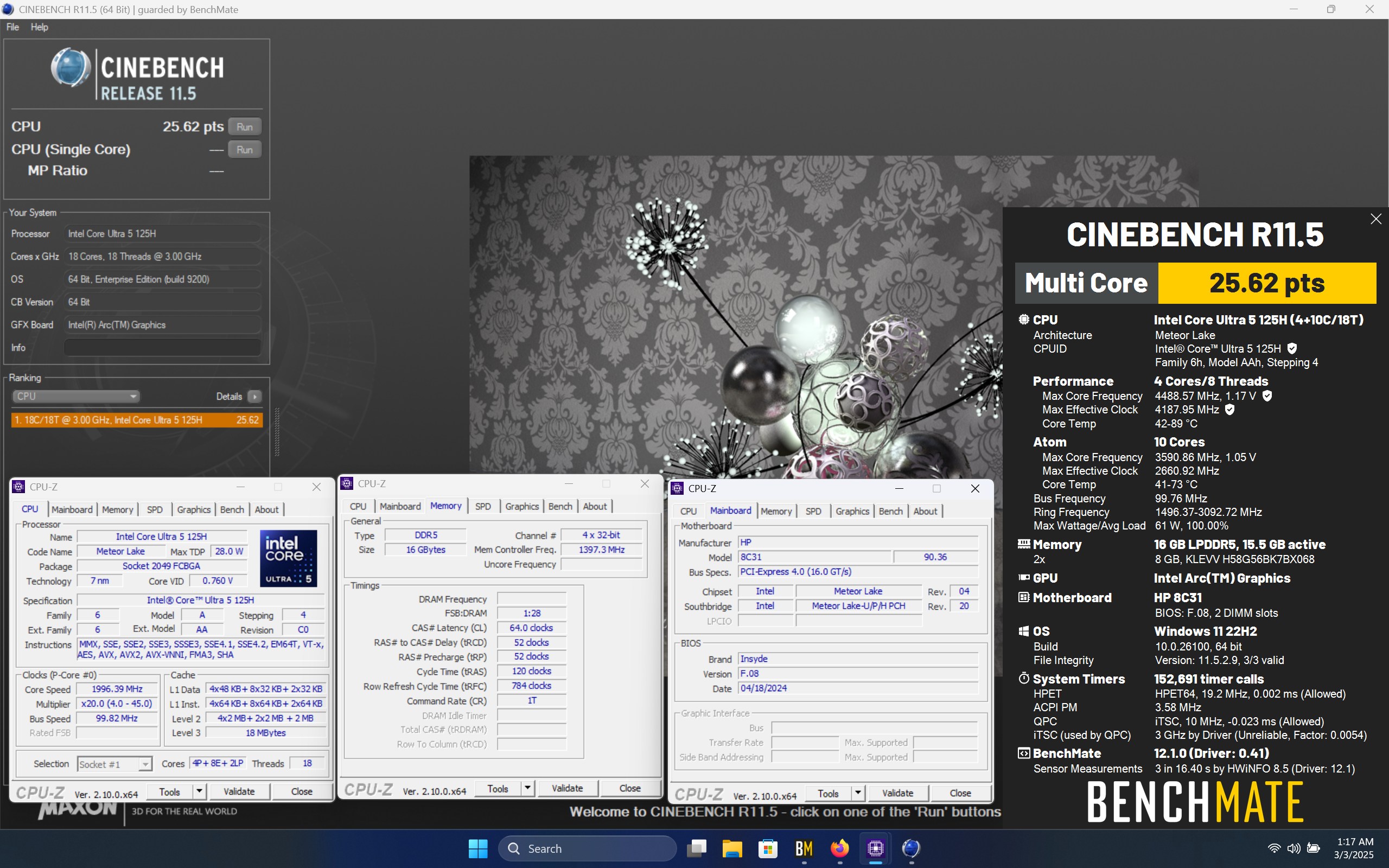This screenshot has height=868, width=1389.
Task: Run the CPU Single Core benchmark
Action: pos(245,149)
